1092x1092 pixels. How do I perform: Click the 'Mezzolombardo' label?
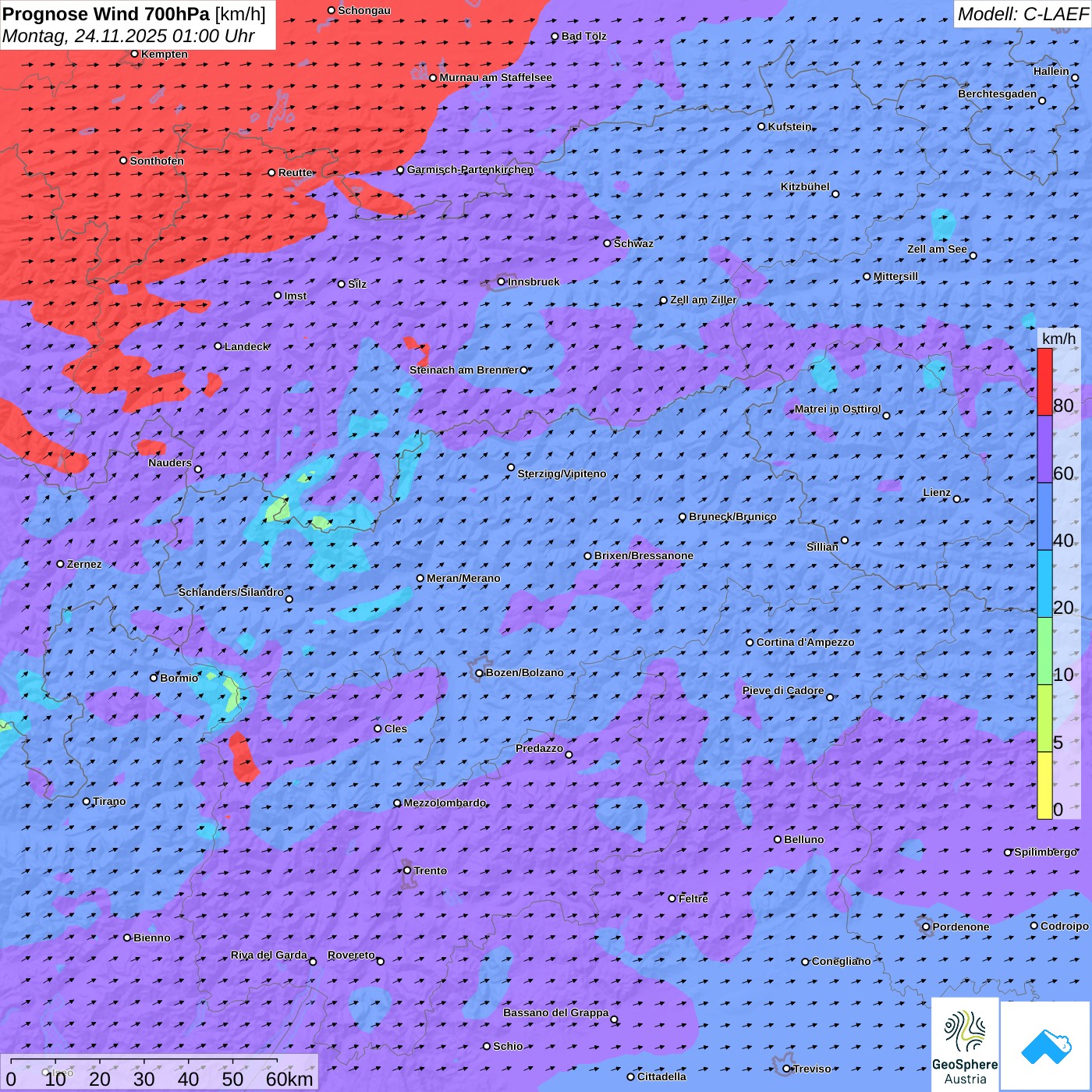(x=445, y=803)
